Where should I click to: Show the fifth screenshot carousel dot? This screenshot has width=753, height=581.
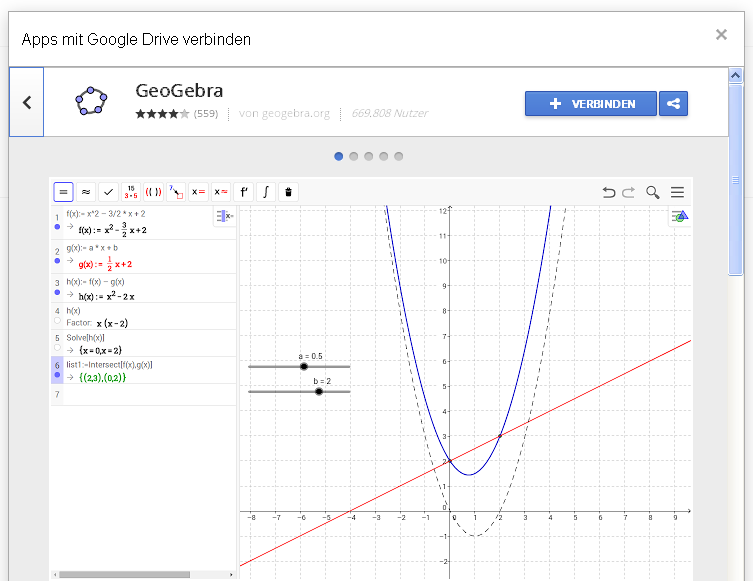[398, 156]
